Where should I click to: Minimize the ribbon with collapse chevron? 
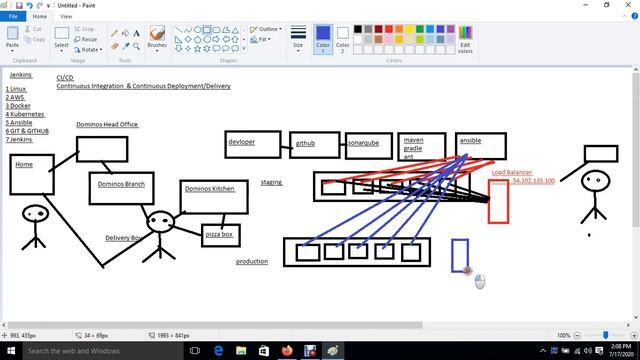coord(624,16)
